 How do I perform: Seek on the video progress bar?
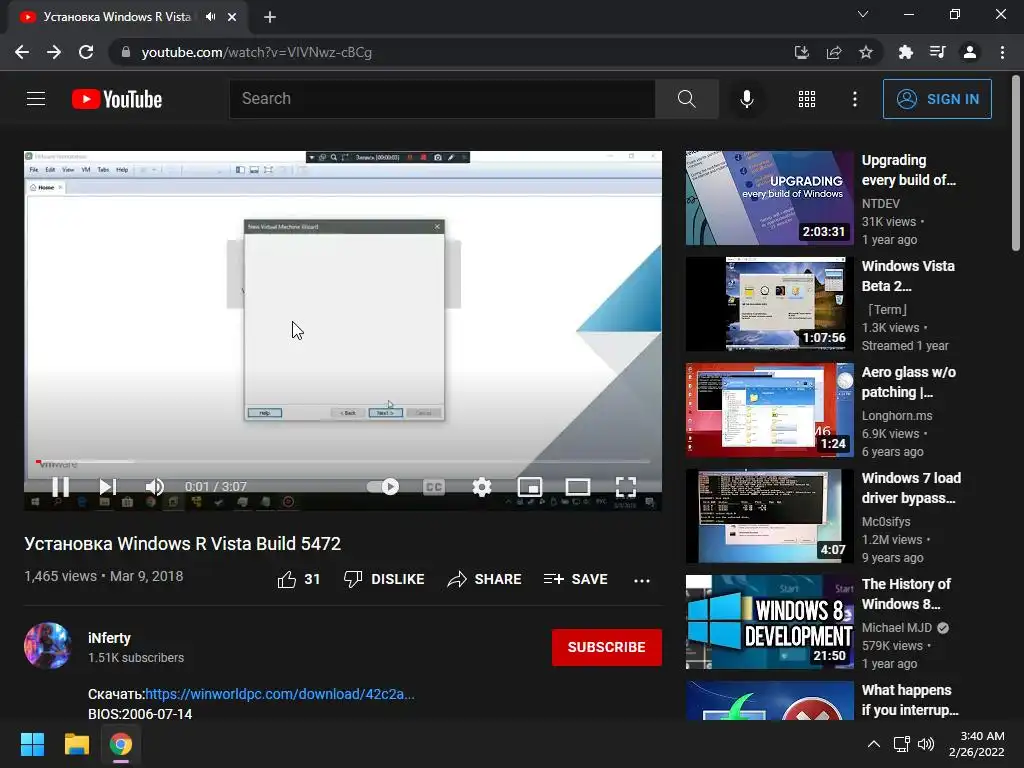(x=343, y=462)
